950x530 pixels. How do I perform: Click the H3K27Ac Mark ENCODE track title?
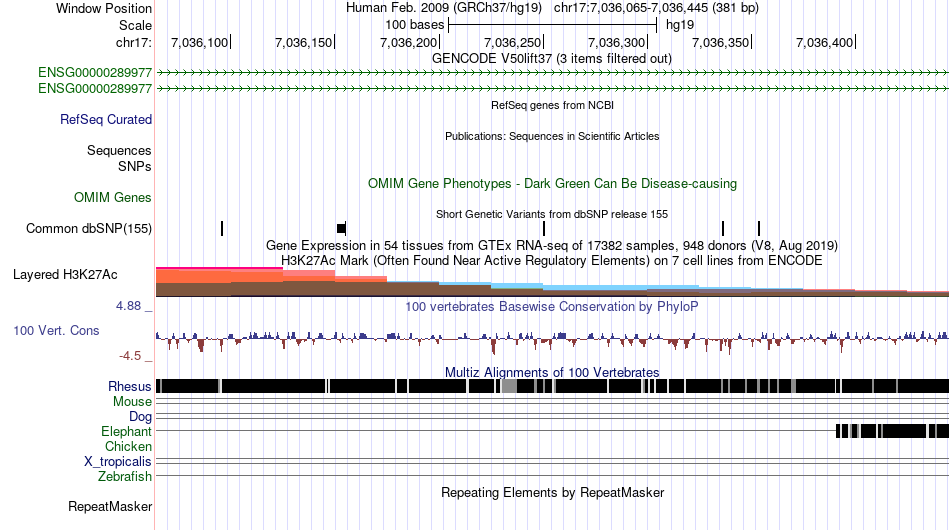click(x=552, y=260)
